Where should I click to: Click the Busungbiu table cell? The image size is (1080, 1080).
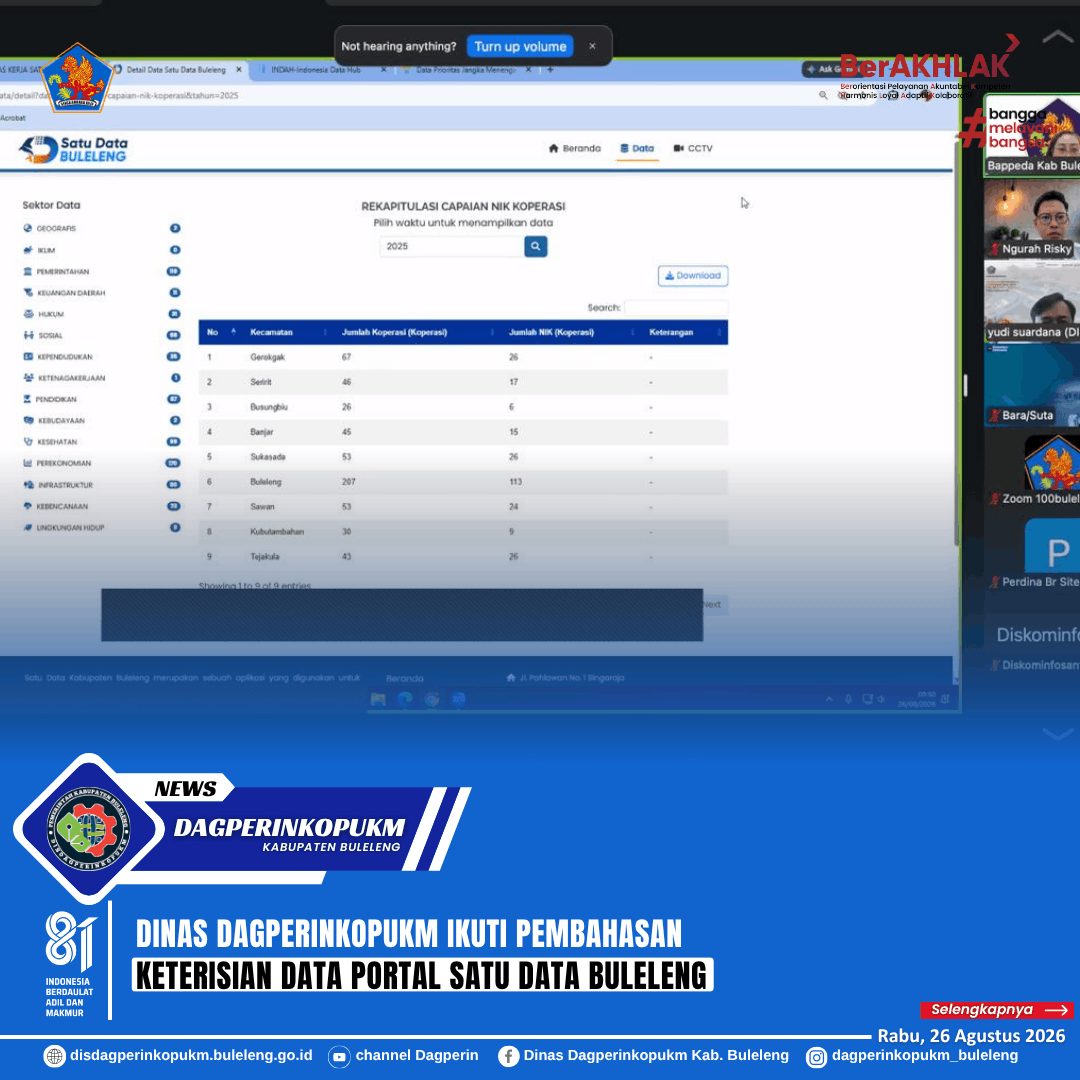269,407
